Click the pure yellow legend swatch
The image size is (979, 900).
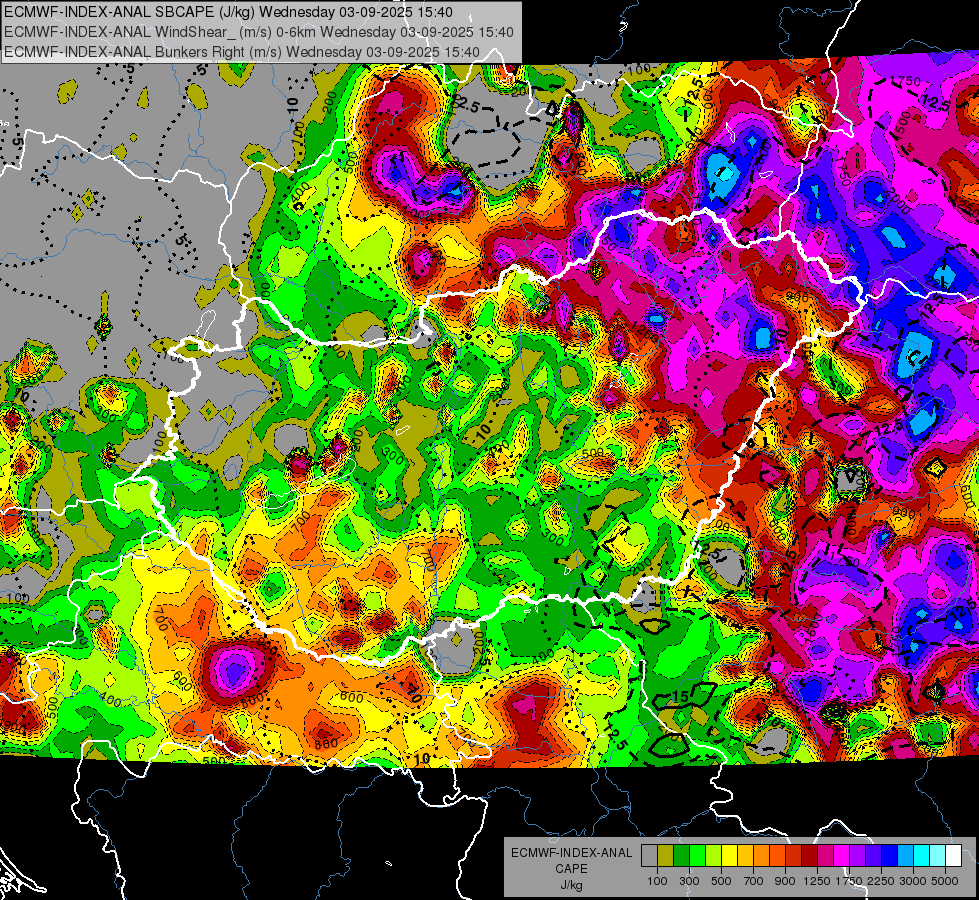730,856
